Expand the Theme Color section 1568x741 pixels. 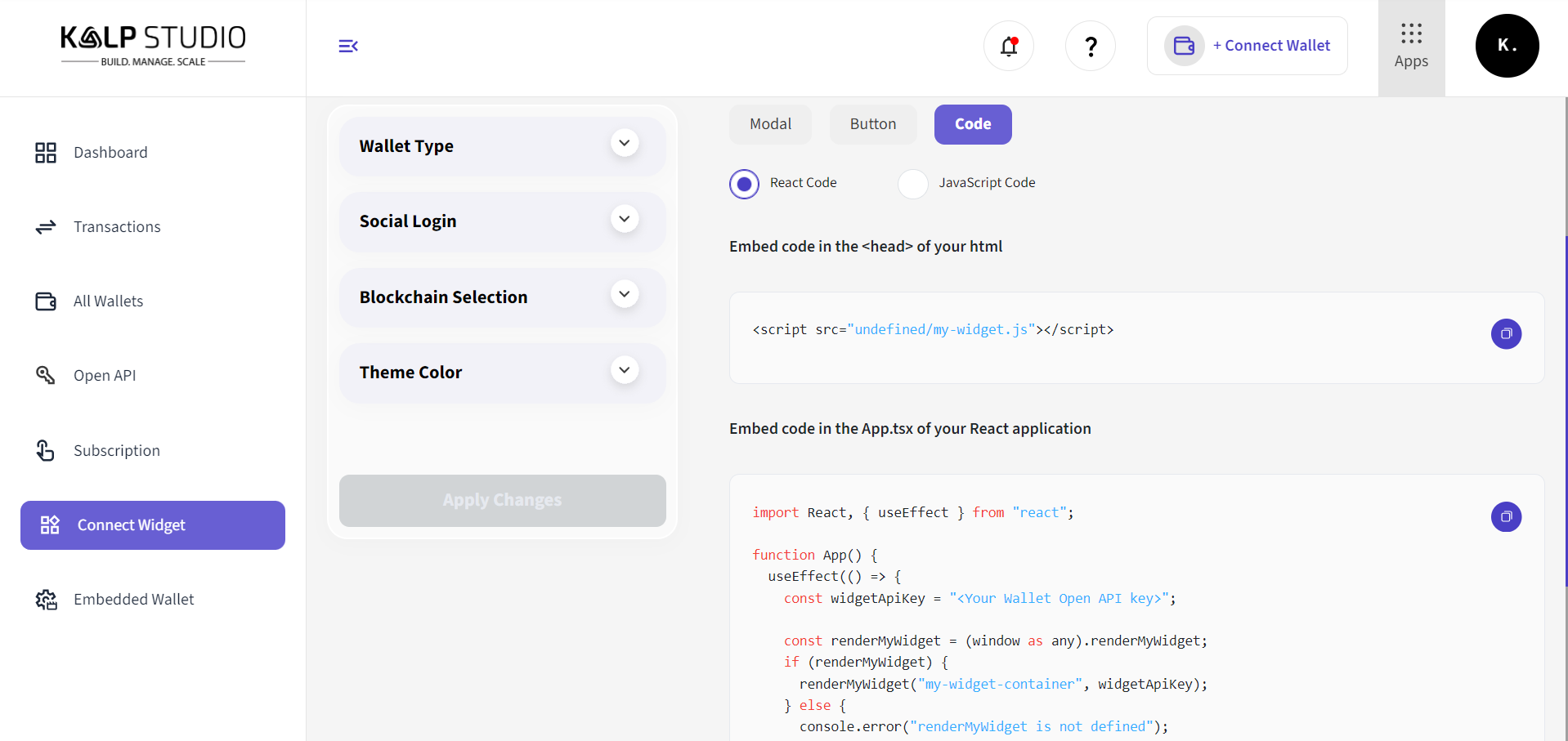(x=625, y=370)
